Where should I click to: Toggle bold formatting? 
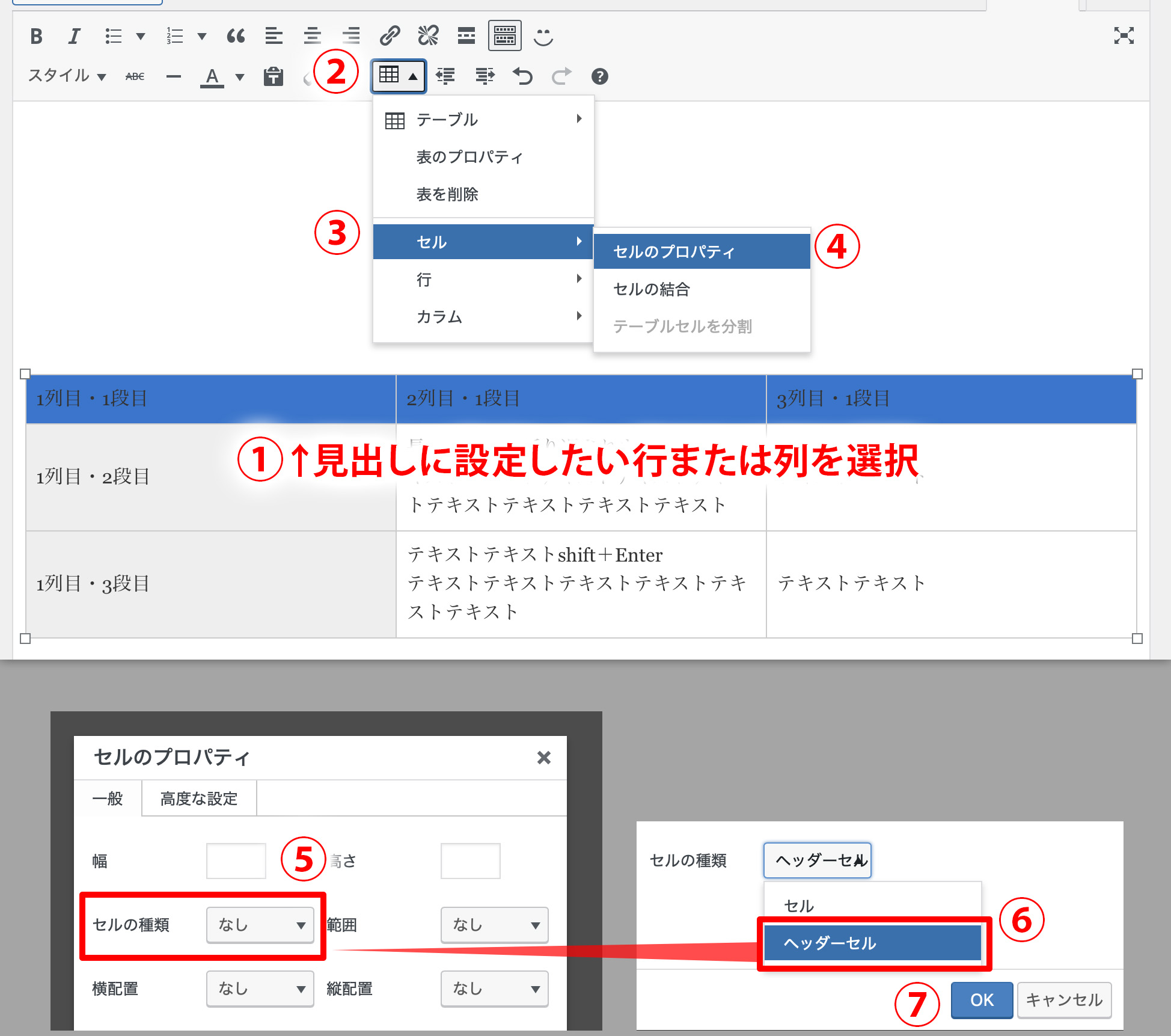37,37
